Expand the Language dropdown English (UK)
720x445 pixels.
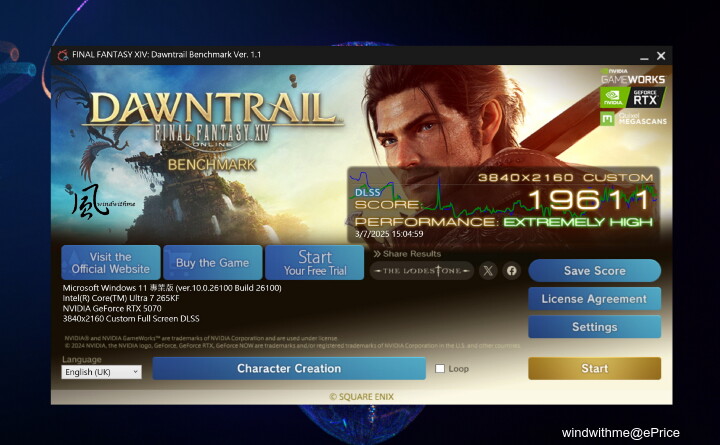pyautogui.click(x=101, y=372)
